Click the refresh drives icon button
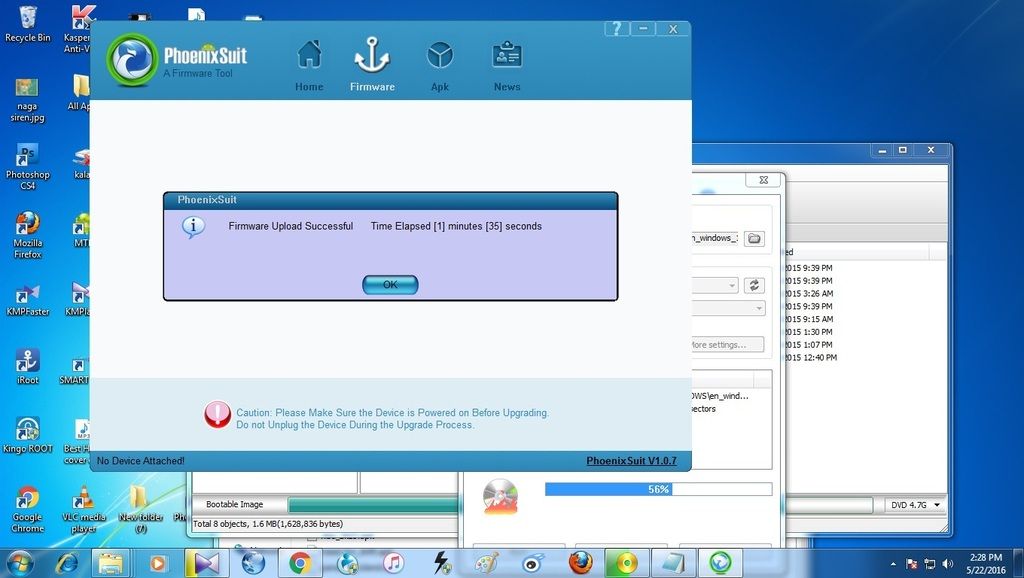The image size is (1024, 578). click(754, 285)
